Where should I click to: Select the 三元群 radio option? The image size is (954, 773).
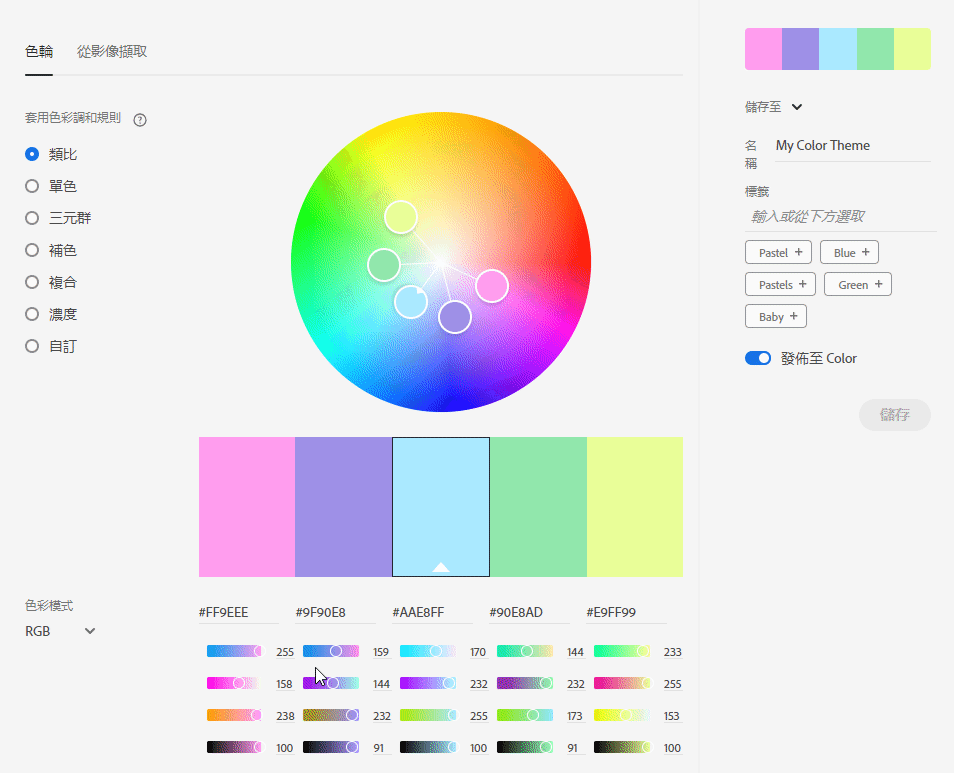pyautogui.click(x=32, y=218)
